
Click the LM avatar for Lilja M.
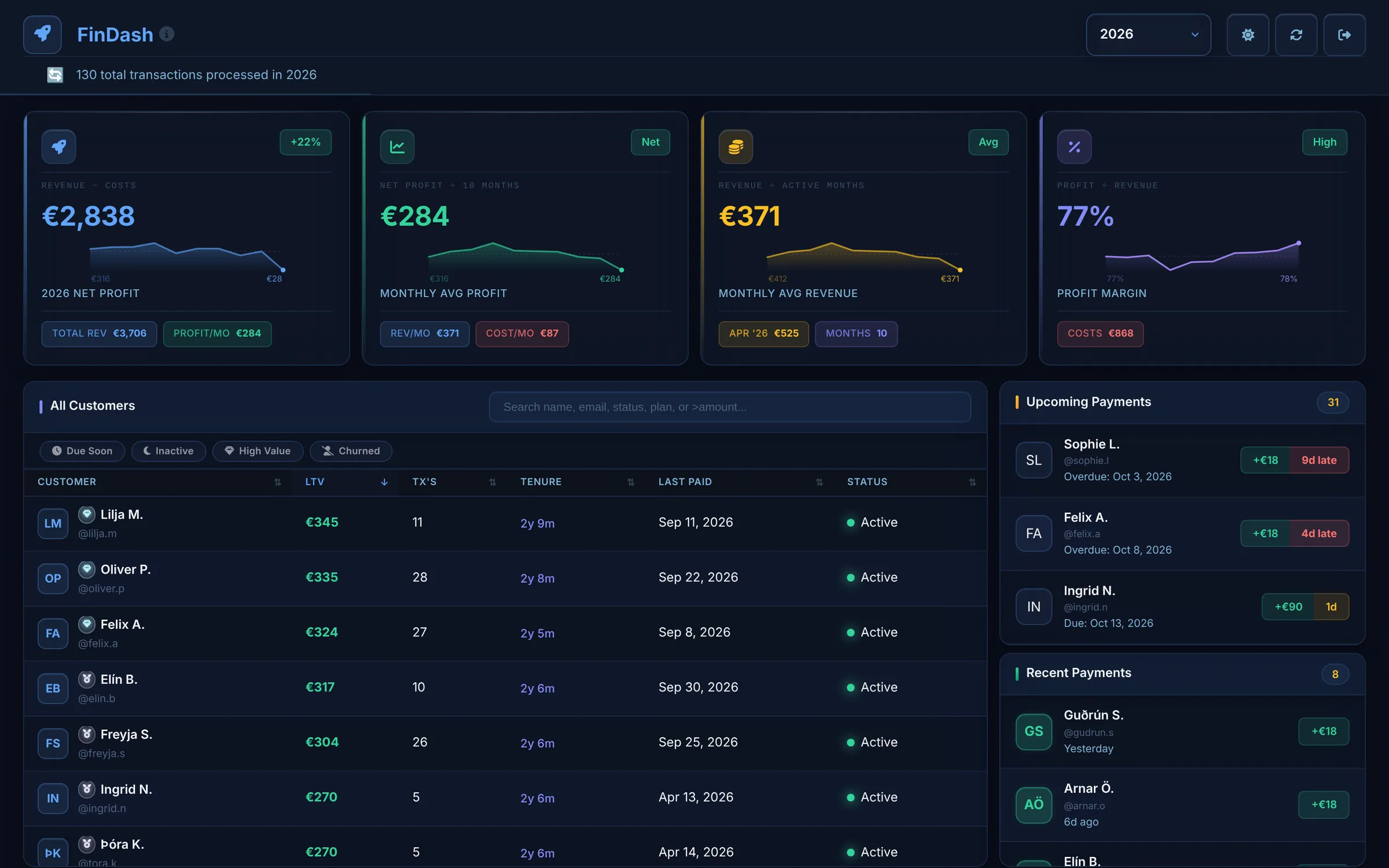(x=53, y=524)
